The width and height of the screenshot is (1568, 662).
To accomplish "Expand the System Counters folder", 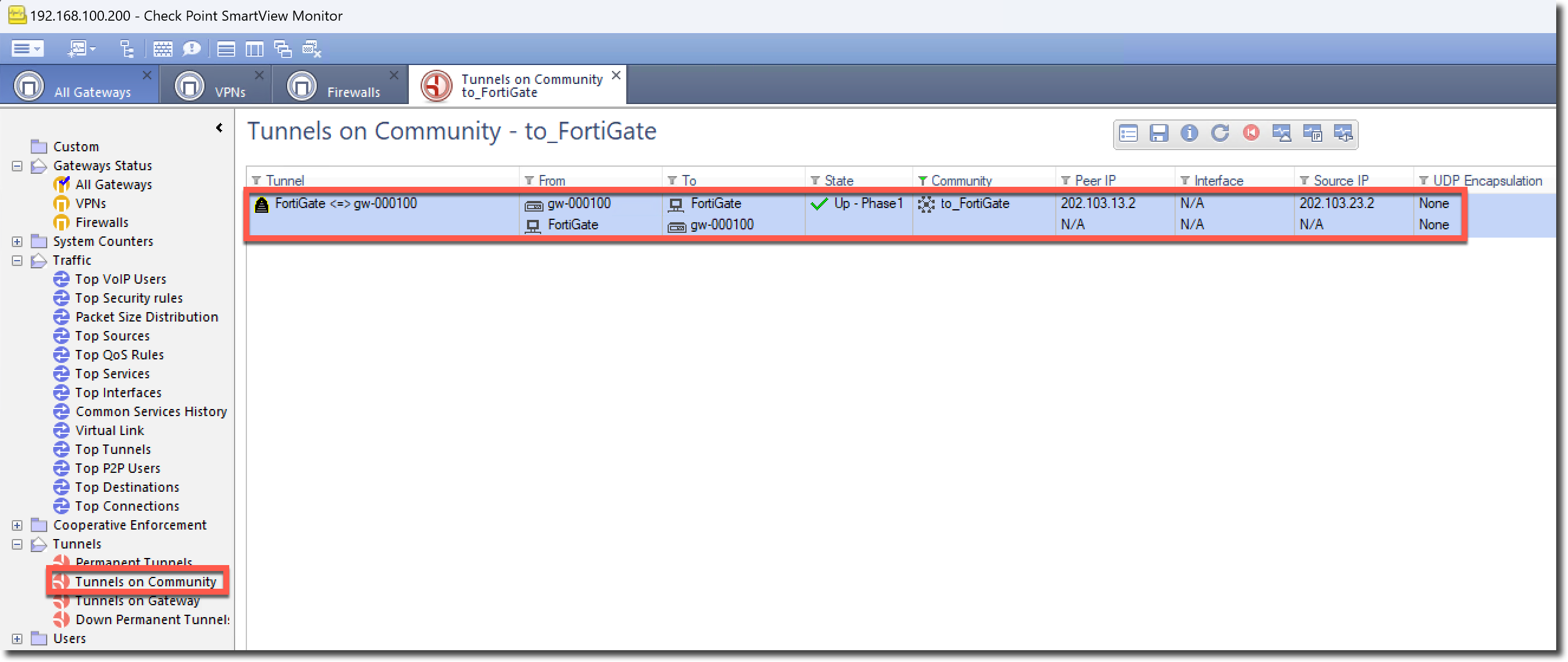I will click(x=17, y=241).
